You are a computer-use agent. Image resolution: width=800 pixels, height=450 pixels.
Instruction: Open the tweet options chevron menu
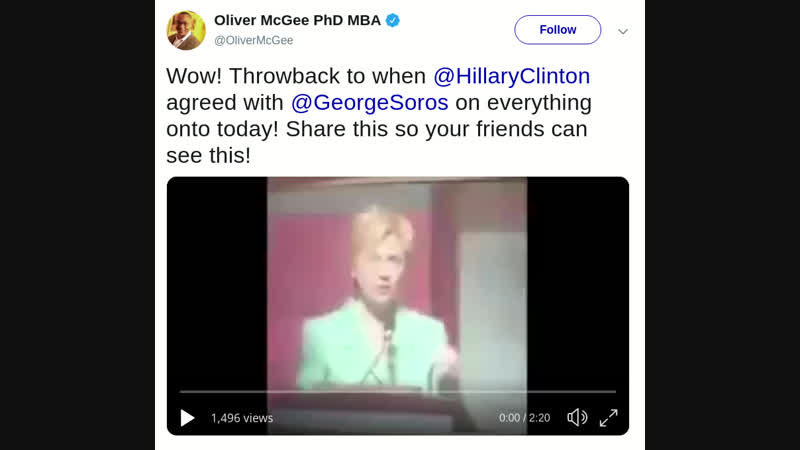click(x=622, y=32)
